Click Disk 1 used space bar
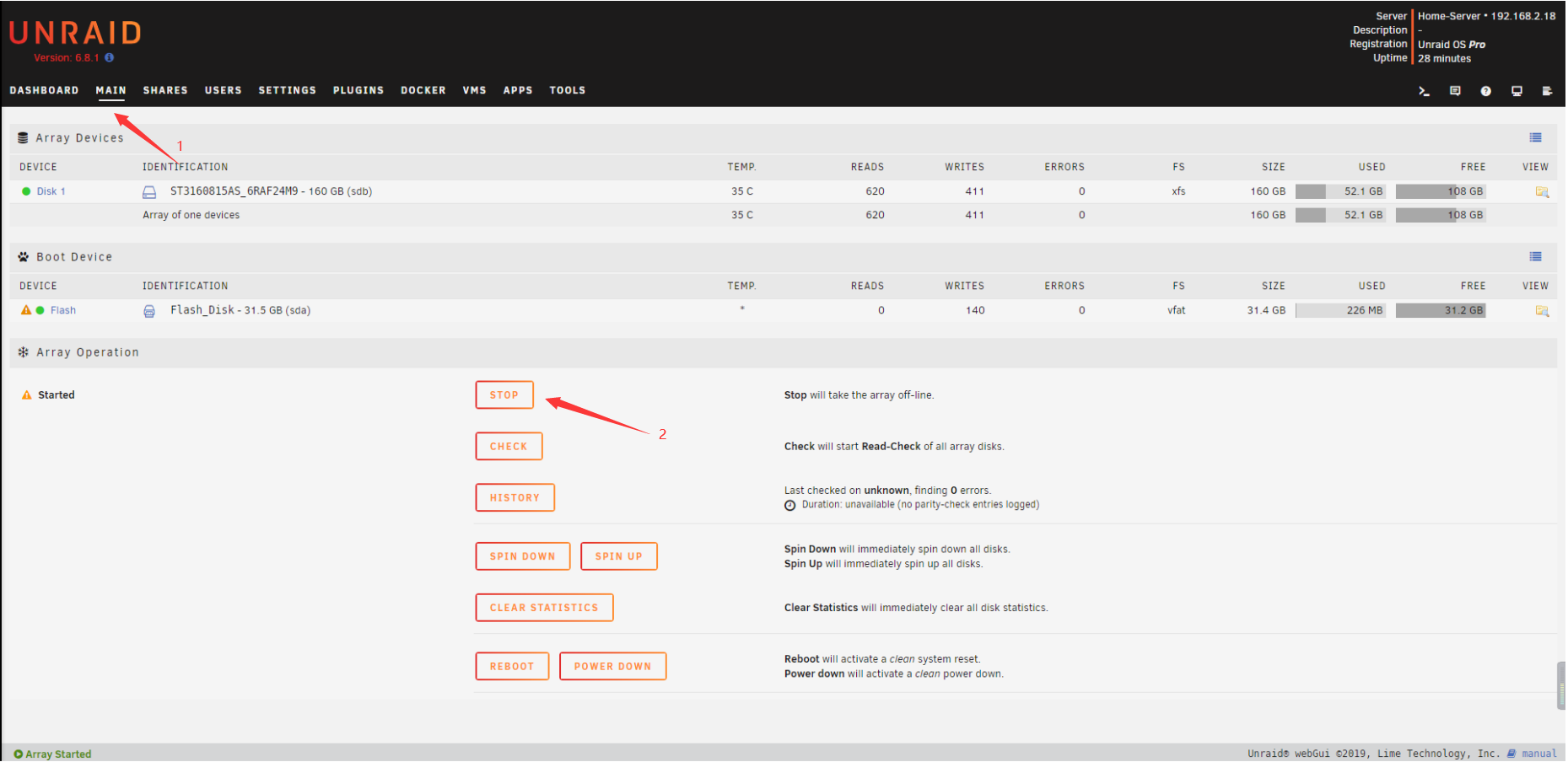1568x762 pixels. pos(1340,191)
